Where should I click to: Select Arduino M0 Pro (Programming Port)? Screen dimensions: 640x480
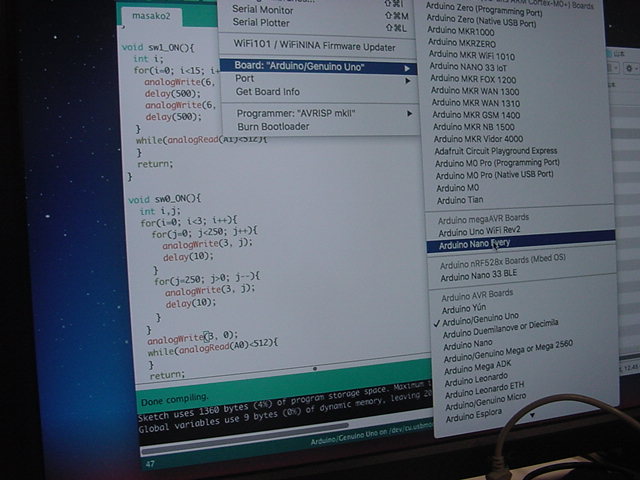pos(497,163)
